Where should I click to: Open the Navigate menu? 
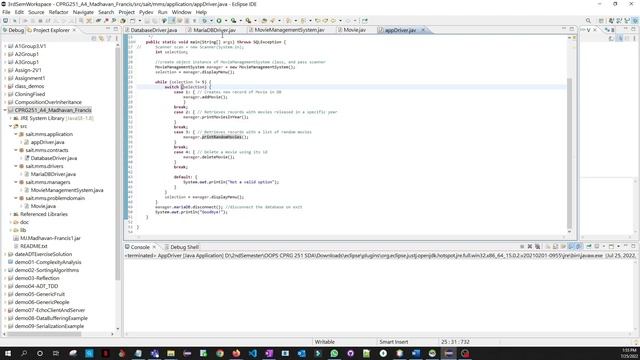click(x=83, y=12)
